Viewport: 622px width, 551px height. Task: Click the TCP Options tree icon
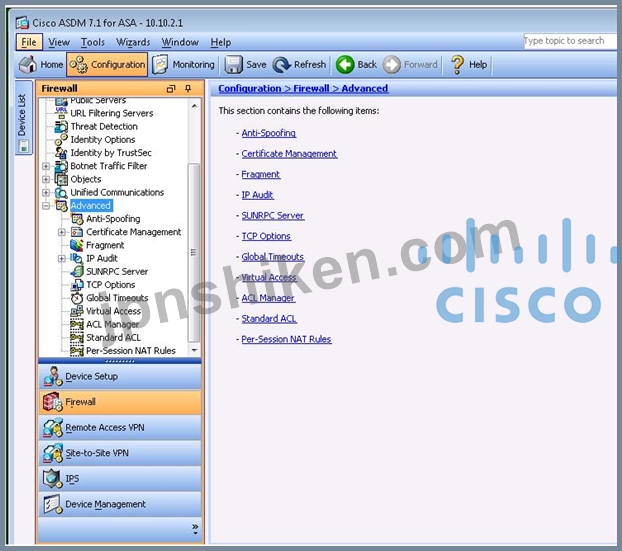click(77, 285)
